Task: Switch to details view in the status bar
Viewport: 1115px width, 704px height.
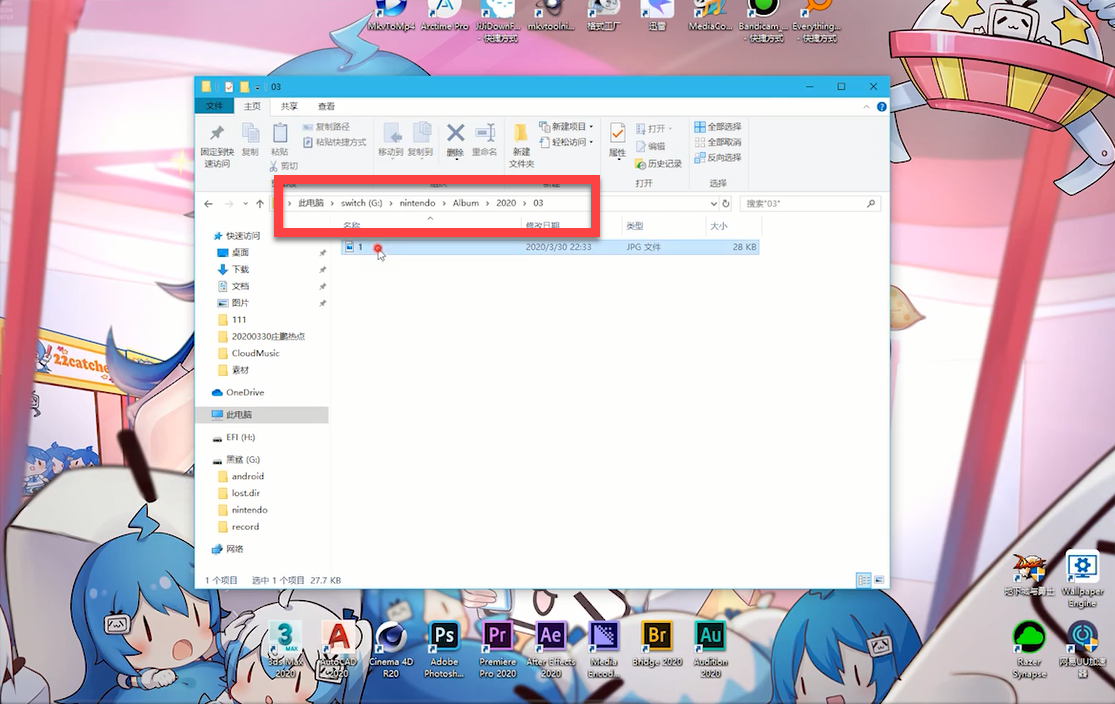Action: tap(863, 580)
